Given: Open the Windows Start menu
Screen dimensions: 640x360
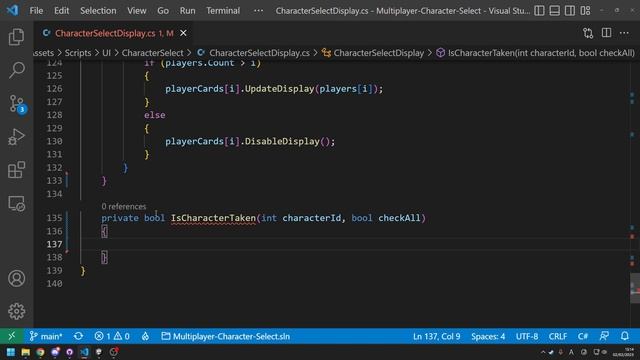Looking at the screenshot, I should click(x=11, y=352).
